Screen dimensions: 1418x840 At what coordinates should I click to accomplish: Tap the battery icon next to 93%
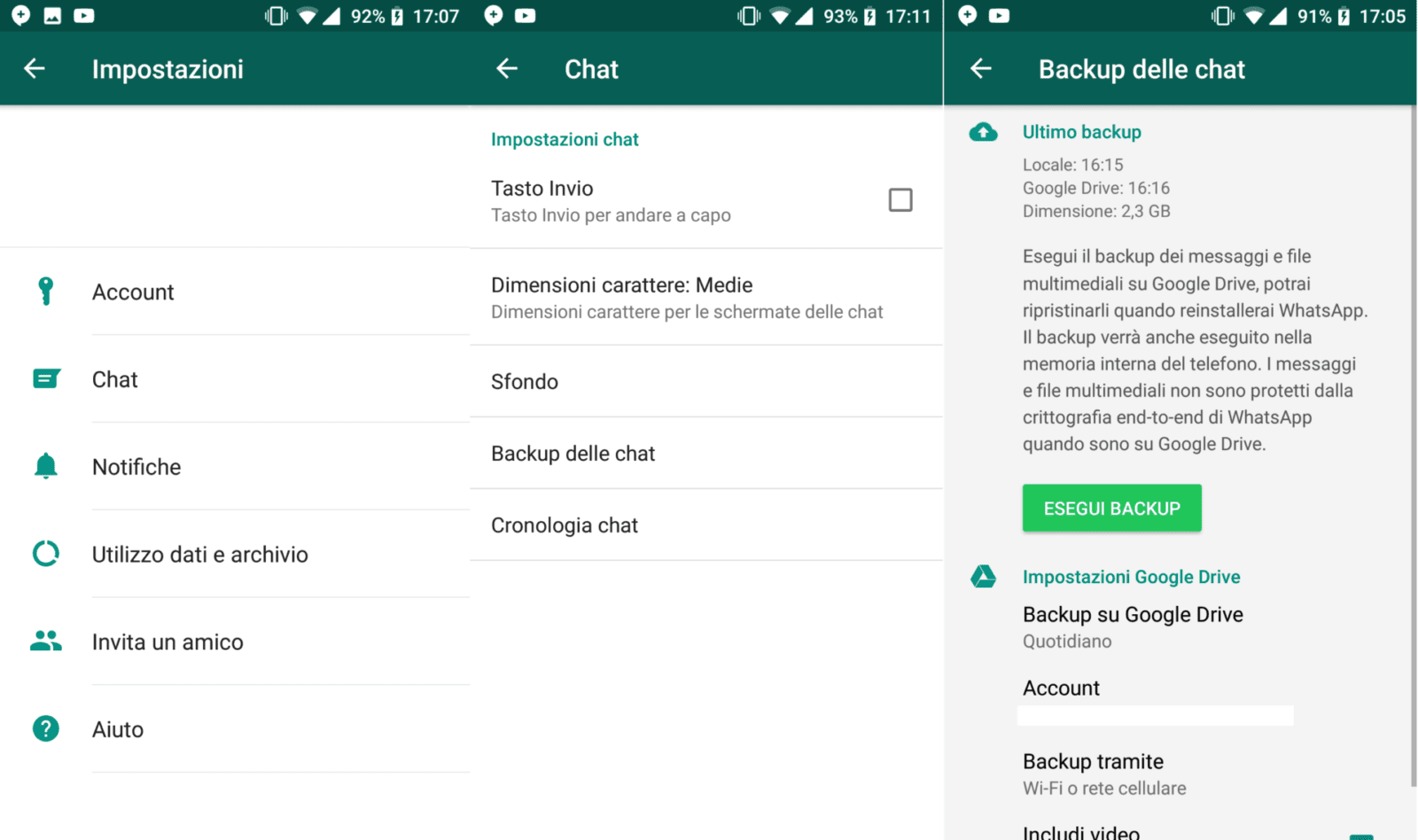[x=870, y=16]
